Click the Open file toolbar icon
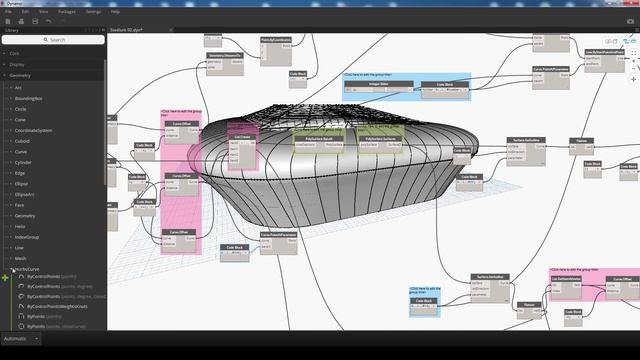The height and width of the screenshot is (360, 640). pyautogui.click(x=21, y=21)
